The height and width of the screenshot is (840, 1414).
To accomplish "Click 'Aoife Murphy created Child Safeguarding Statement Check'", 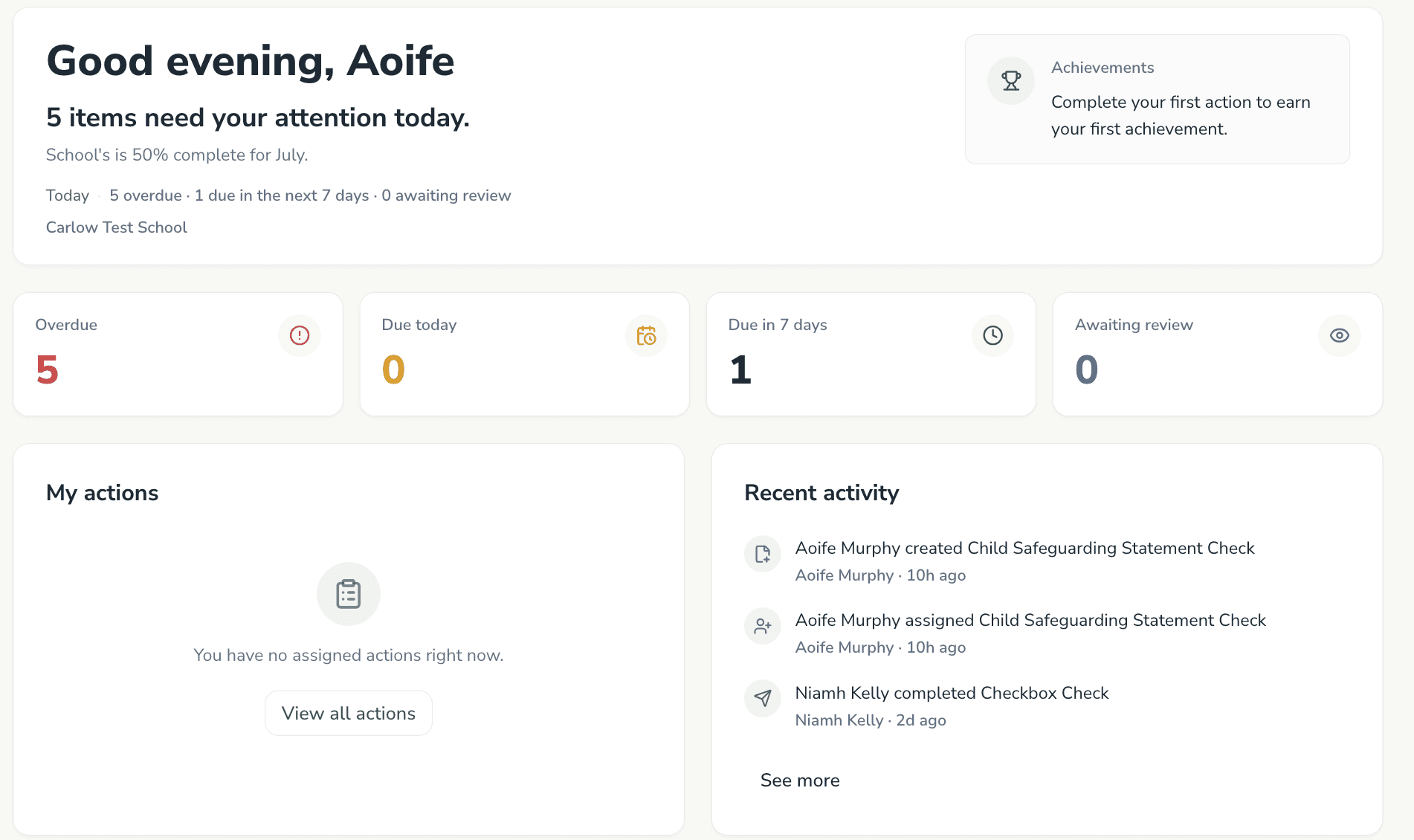I will (1024, 548).
